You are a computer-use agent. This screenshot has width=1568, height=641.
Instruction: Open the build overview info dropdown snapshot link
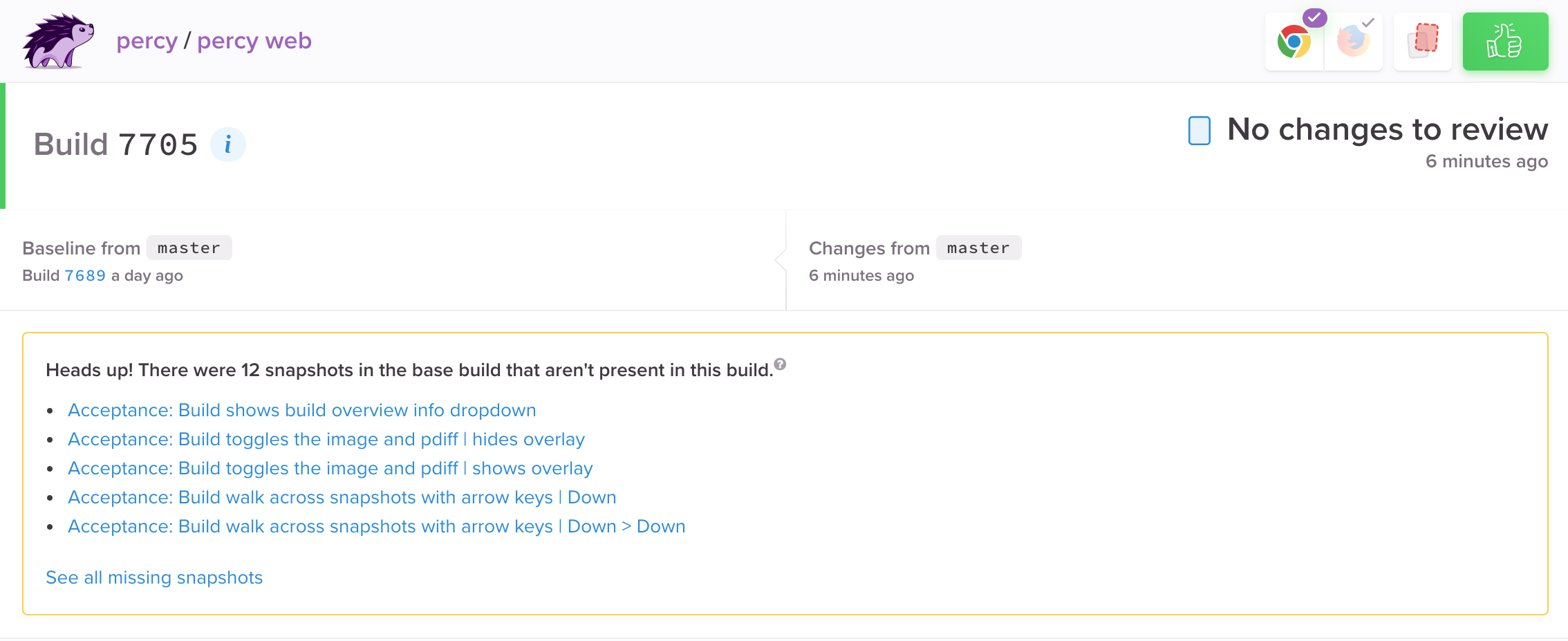point(301,409)
